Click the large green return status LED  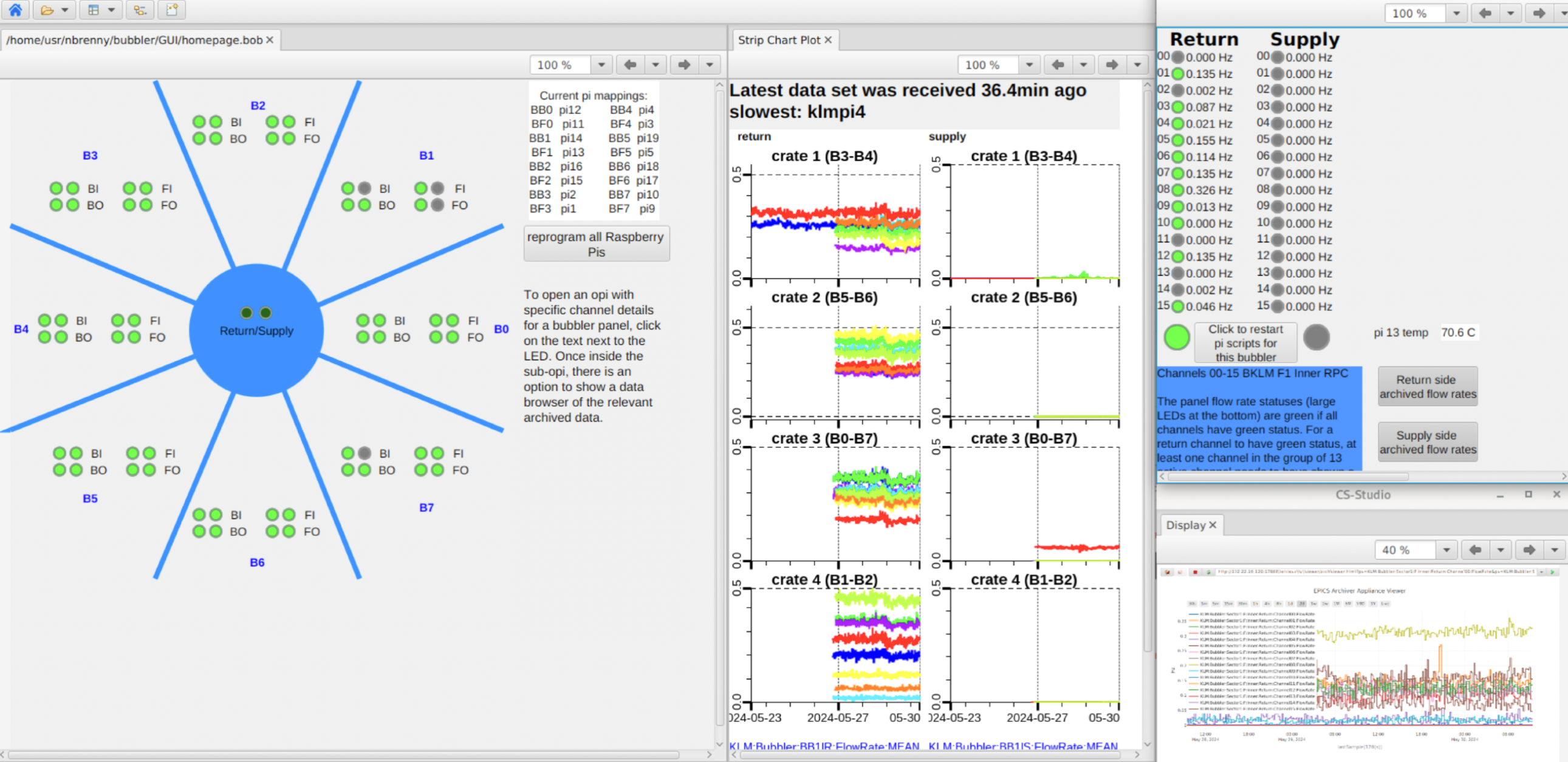[x=1177, y=338]
